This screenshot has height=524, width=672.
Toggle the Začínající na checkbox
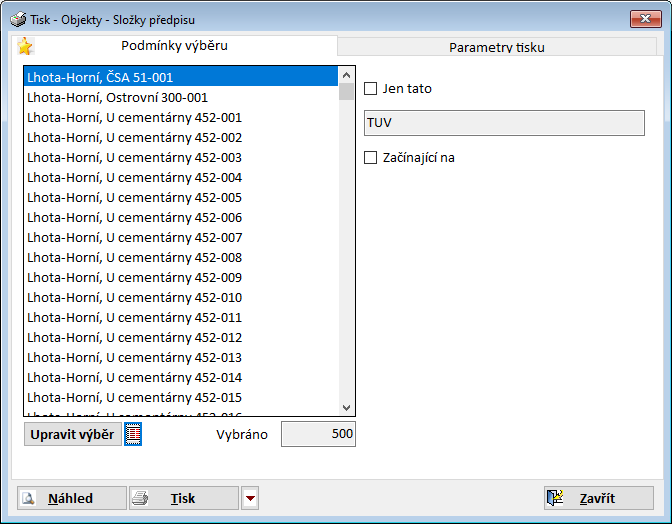click(371, 157)
